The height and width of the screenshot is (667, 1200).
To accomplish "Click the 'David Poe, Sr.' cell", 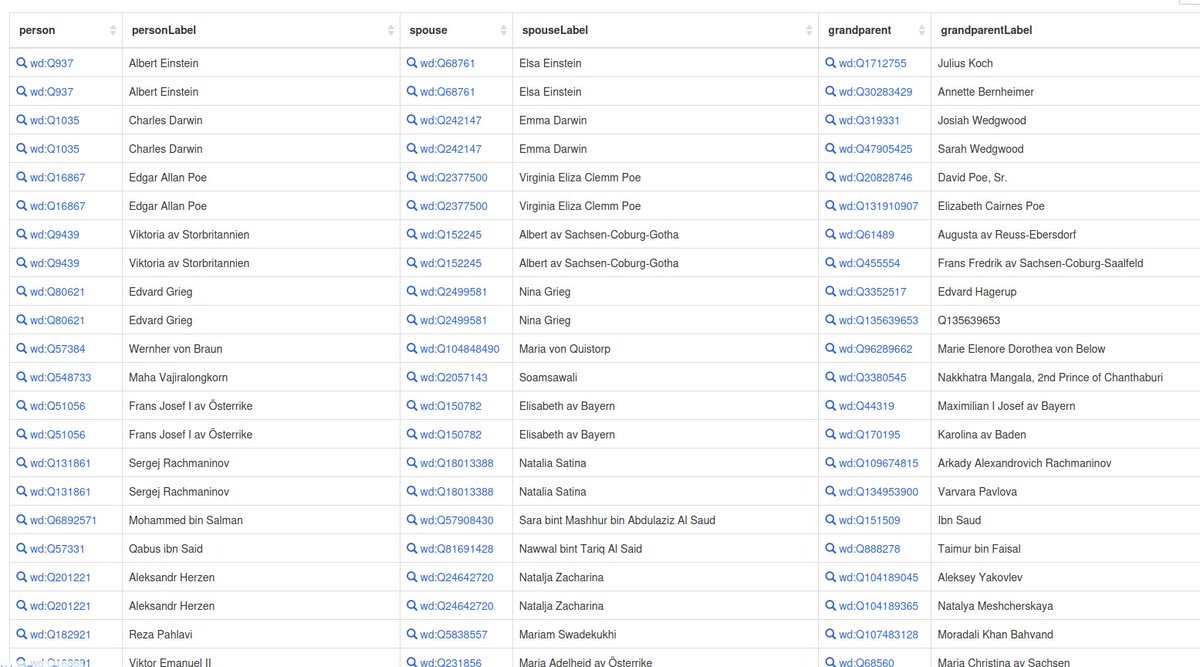I will (x=1065, y=177).
